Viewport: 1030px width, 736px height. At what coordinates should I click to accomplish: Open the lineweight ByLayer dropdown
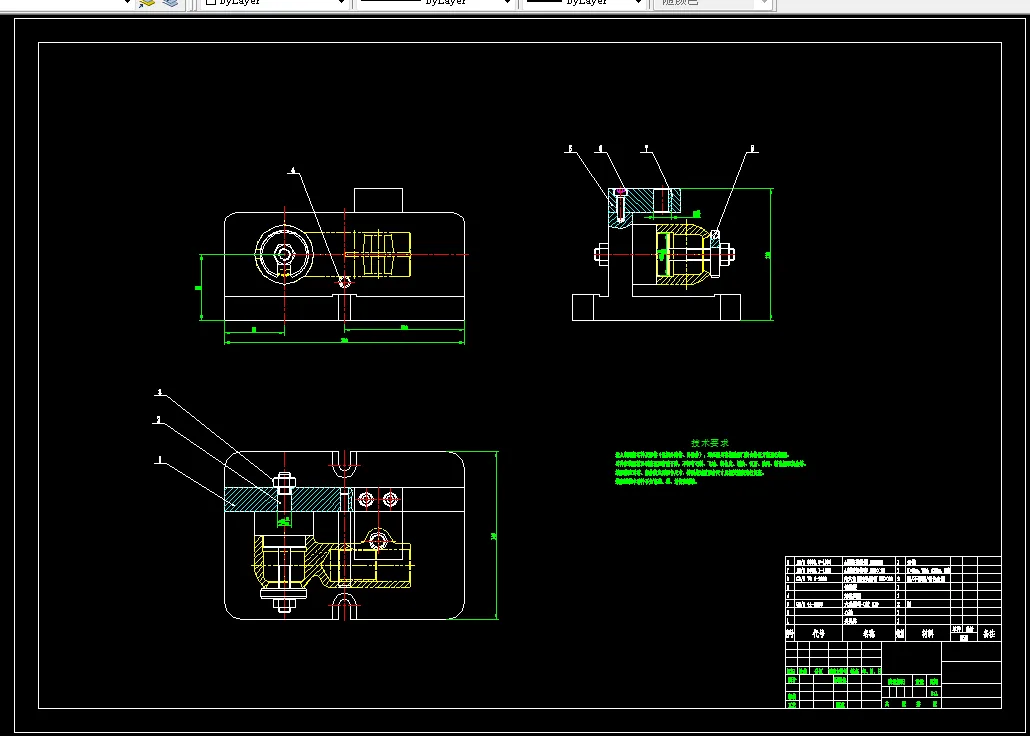tap(584, 3)
